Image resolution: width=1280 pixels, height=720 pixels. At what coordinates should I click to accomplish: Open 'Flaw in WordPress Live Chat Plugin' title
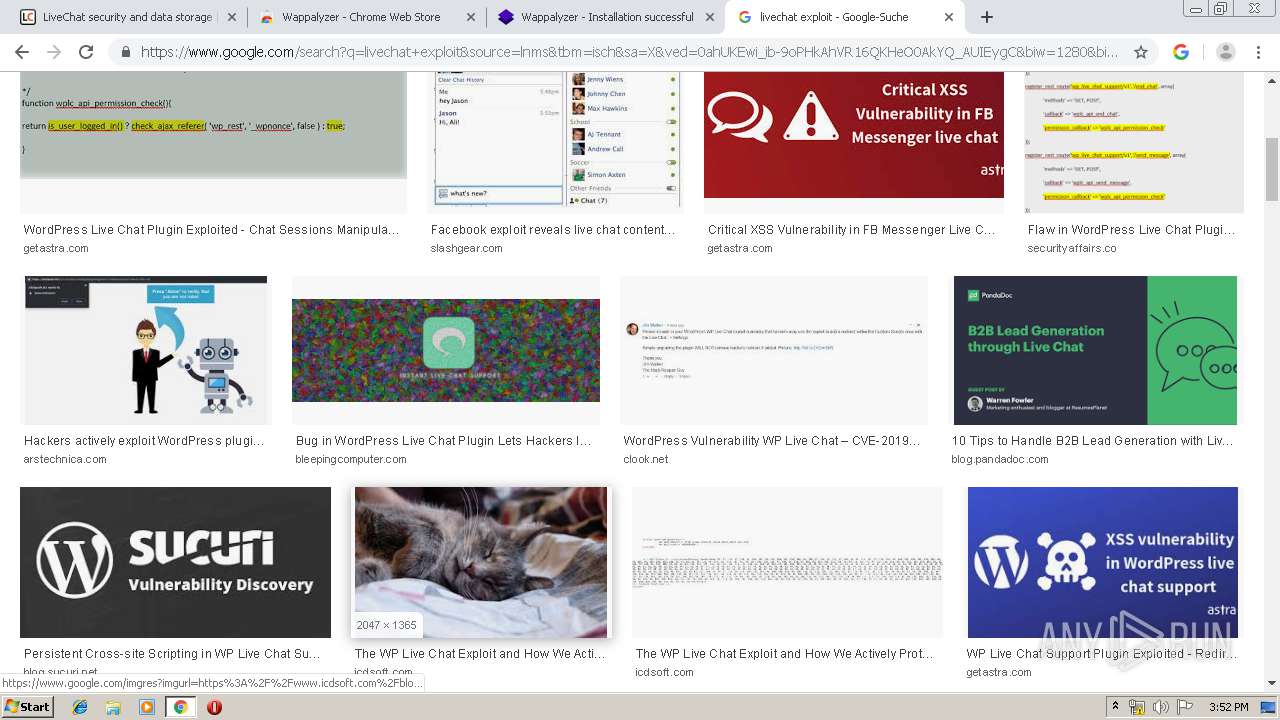1131,230
